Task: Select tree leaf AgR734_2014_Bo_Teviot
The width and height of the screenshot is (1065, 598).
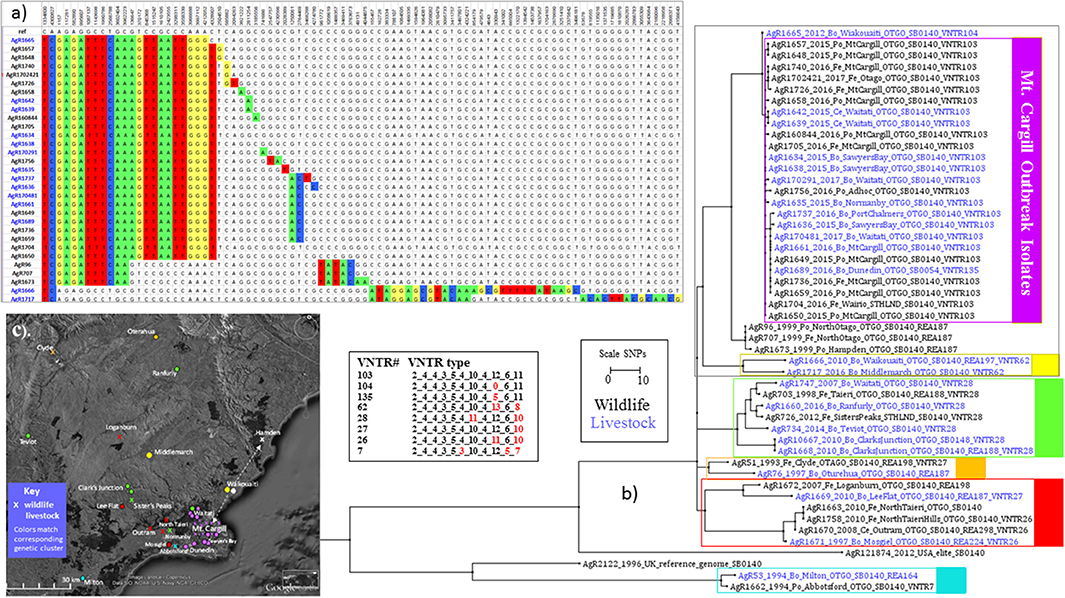Action: click(x=863, y=429)
